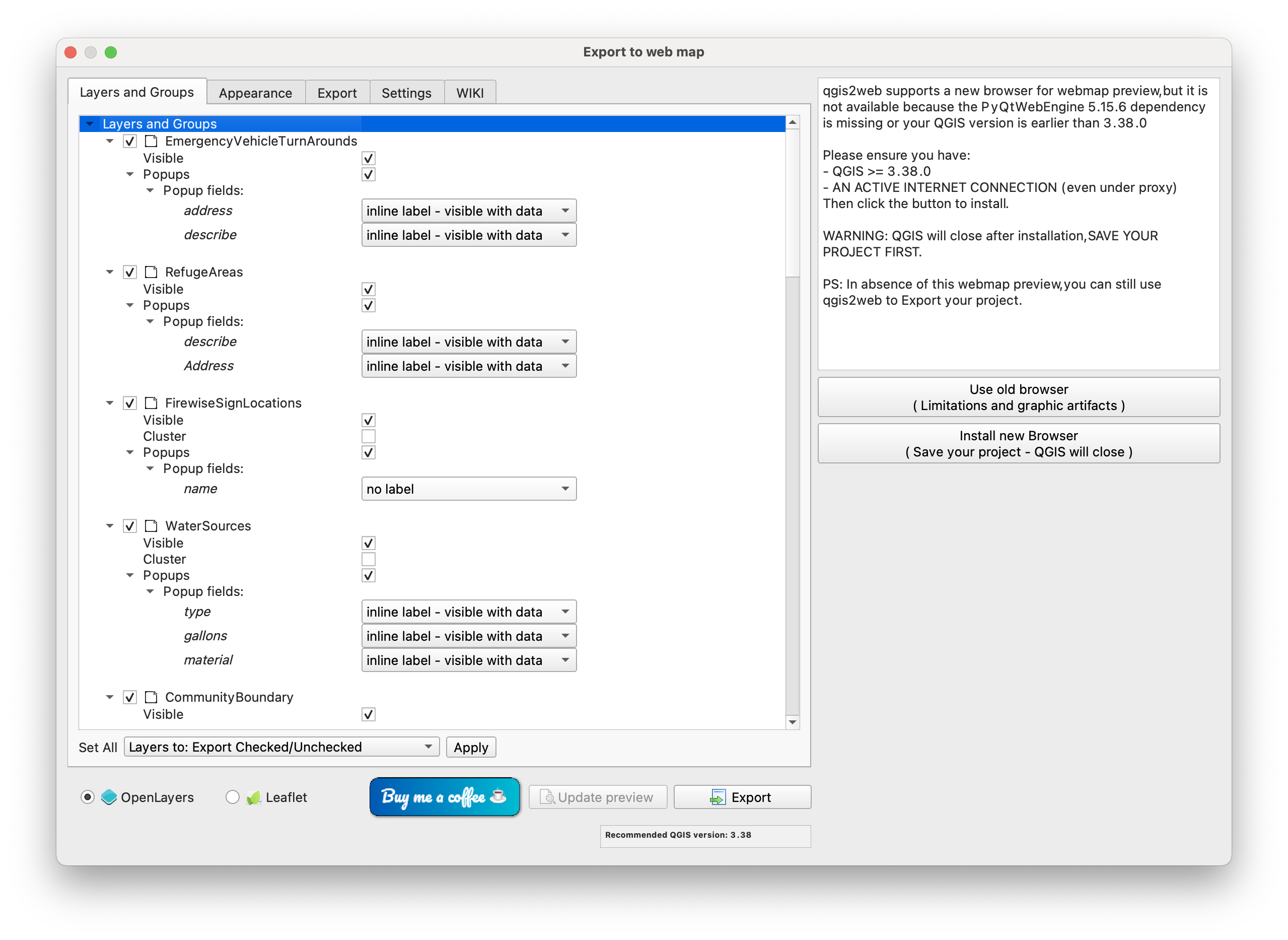Click the RefugeAreas layer file icon
This screenshot has width=1288, height=940.
tap(151, 272)
